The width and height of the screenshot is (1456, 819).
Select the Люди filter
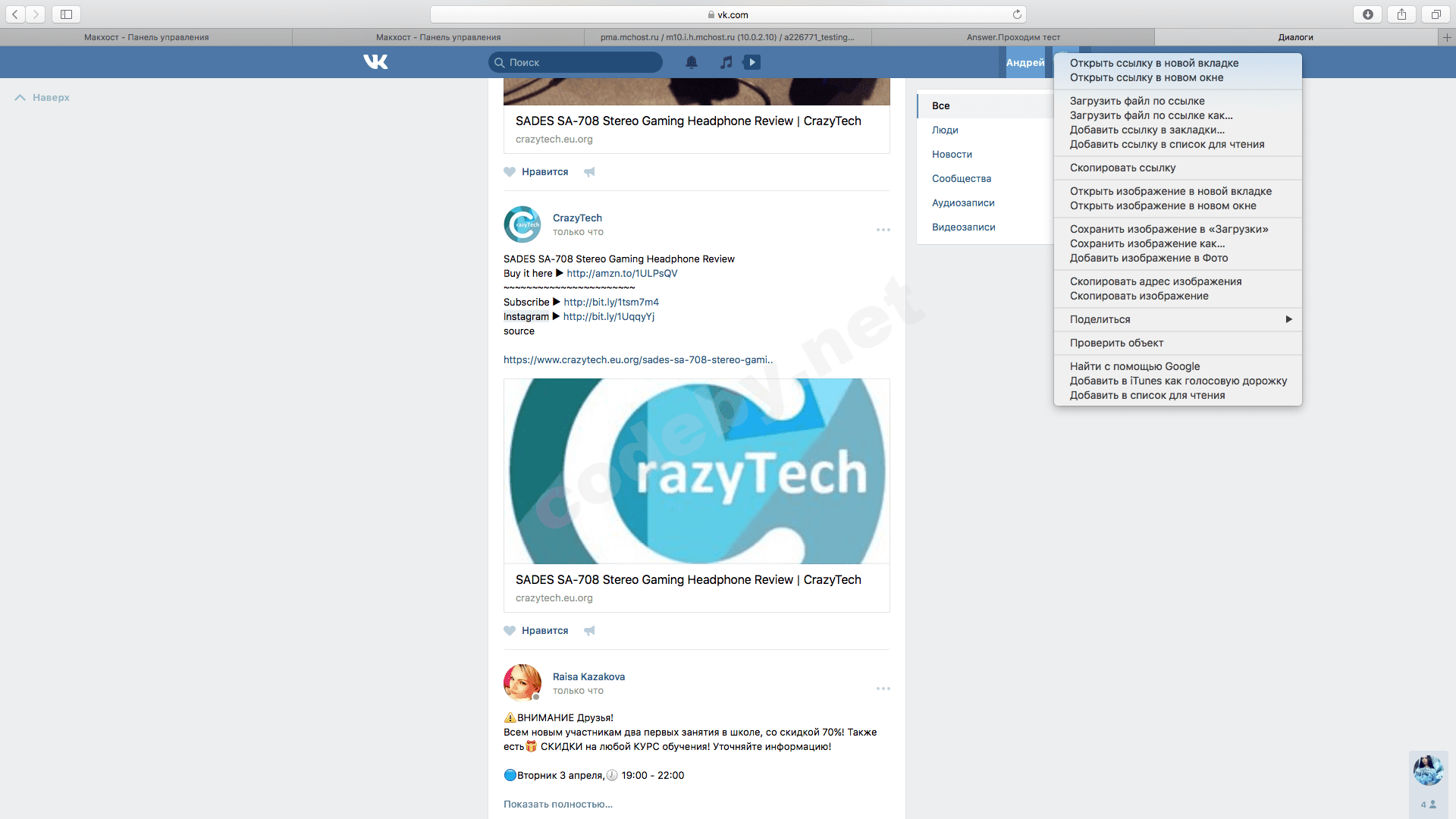[945, 130]
